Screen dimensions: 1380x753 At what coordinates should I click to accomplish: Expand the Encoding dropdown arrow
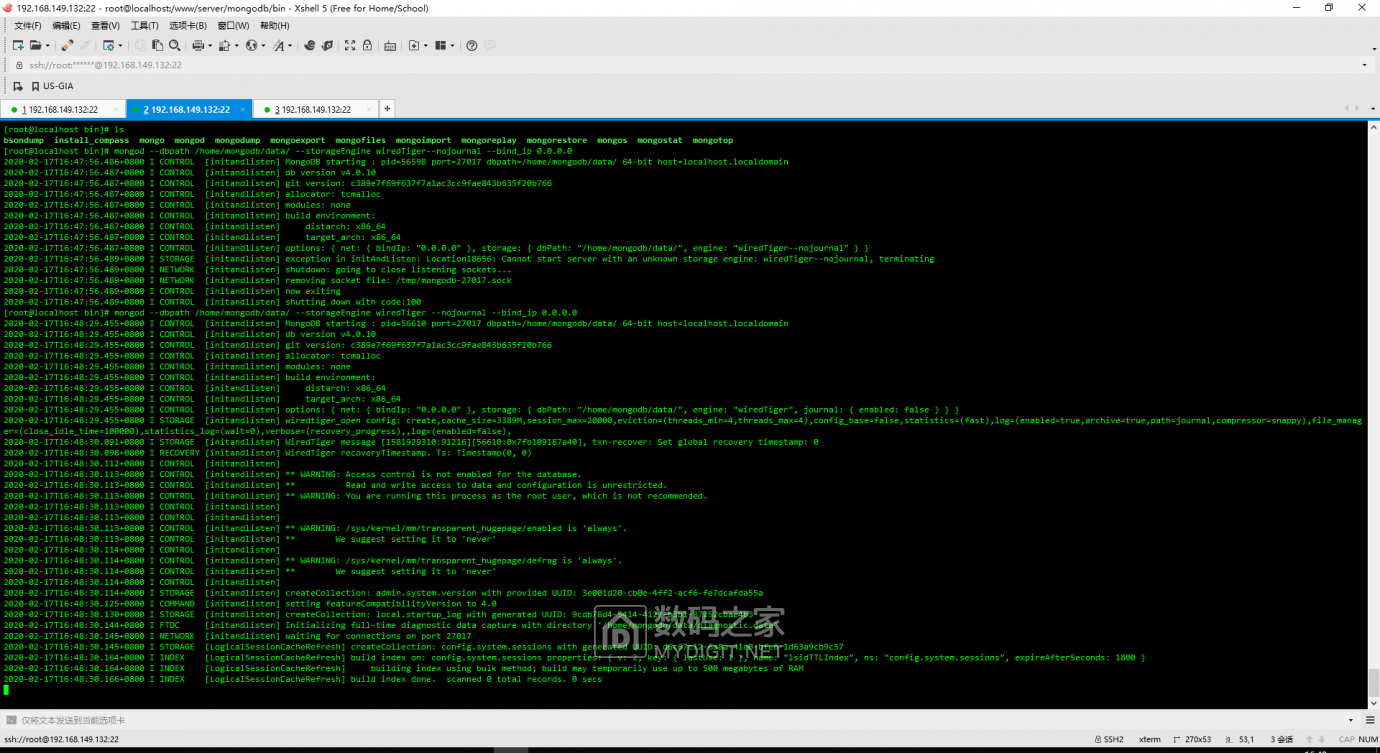tap(263, 45)
